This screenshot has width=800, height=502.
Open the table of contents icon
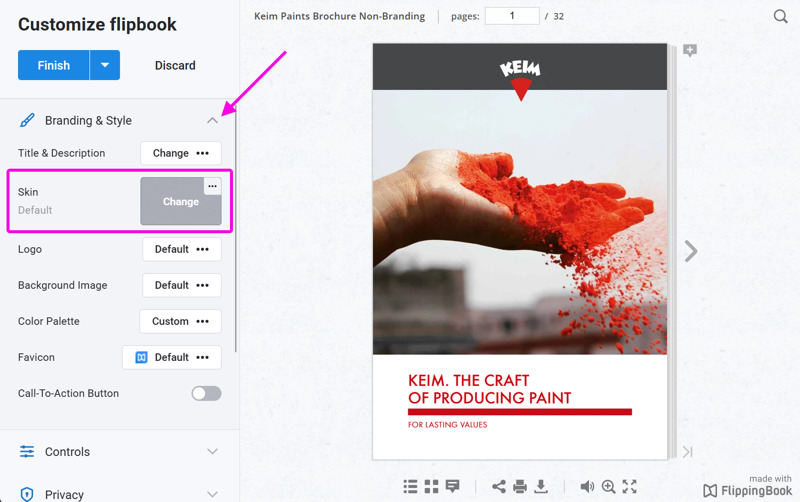coord(410,486)
